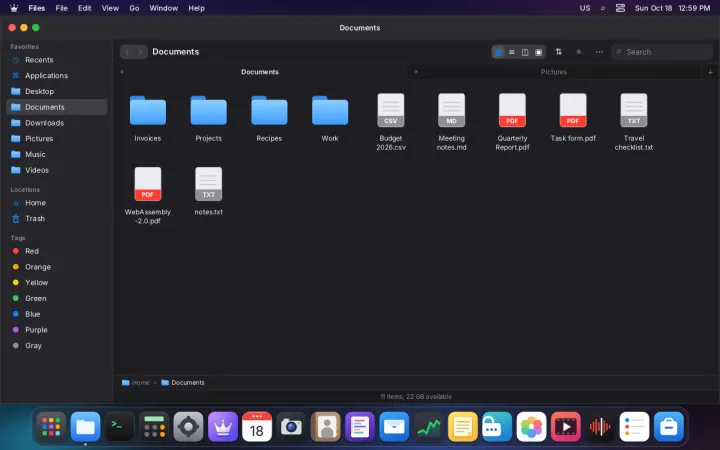Image resolution: width=720 pixels, height=450 pixels.
Task: Filter by the Red tag
Action: [56, 251]
